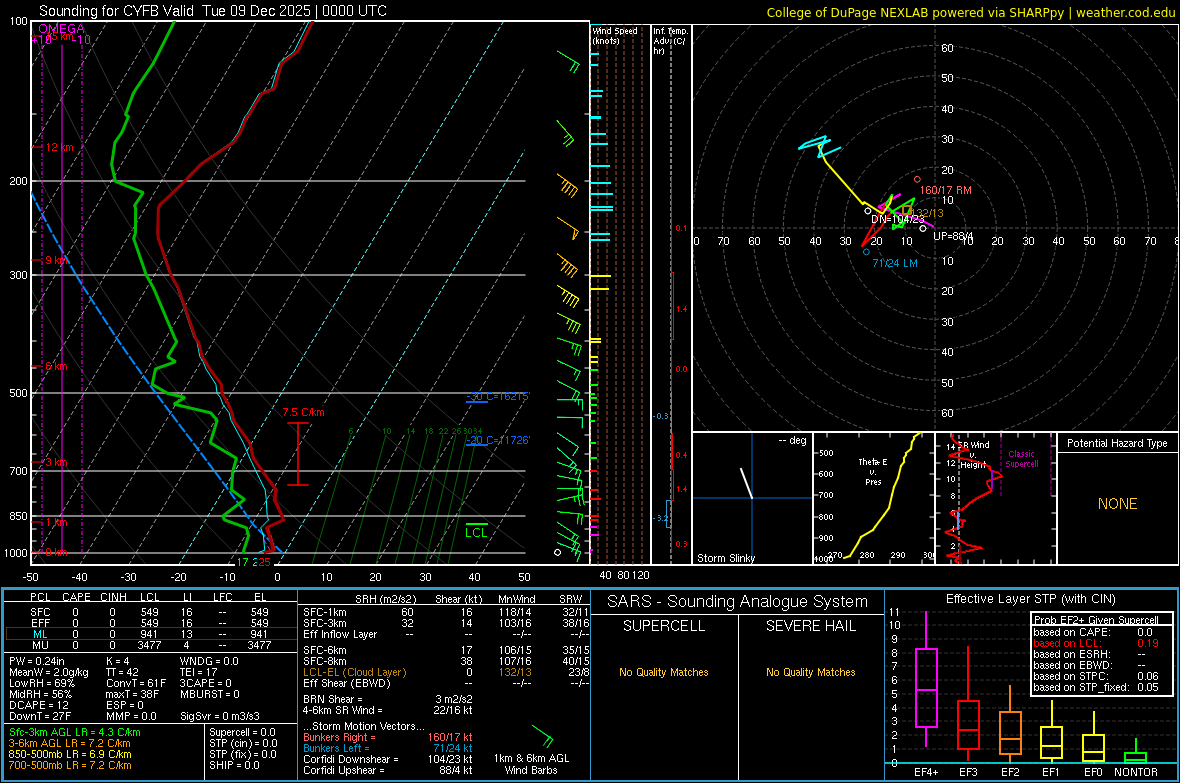Image resolution: width=1180 pixels, height=783 pixels.
Task: Click the SUPERCELL column header
Action: click(x=664, y=626)
